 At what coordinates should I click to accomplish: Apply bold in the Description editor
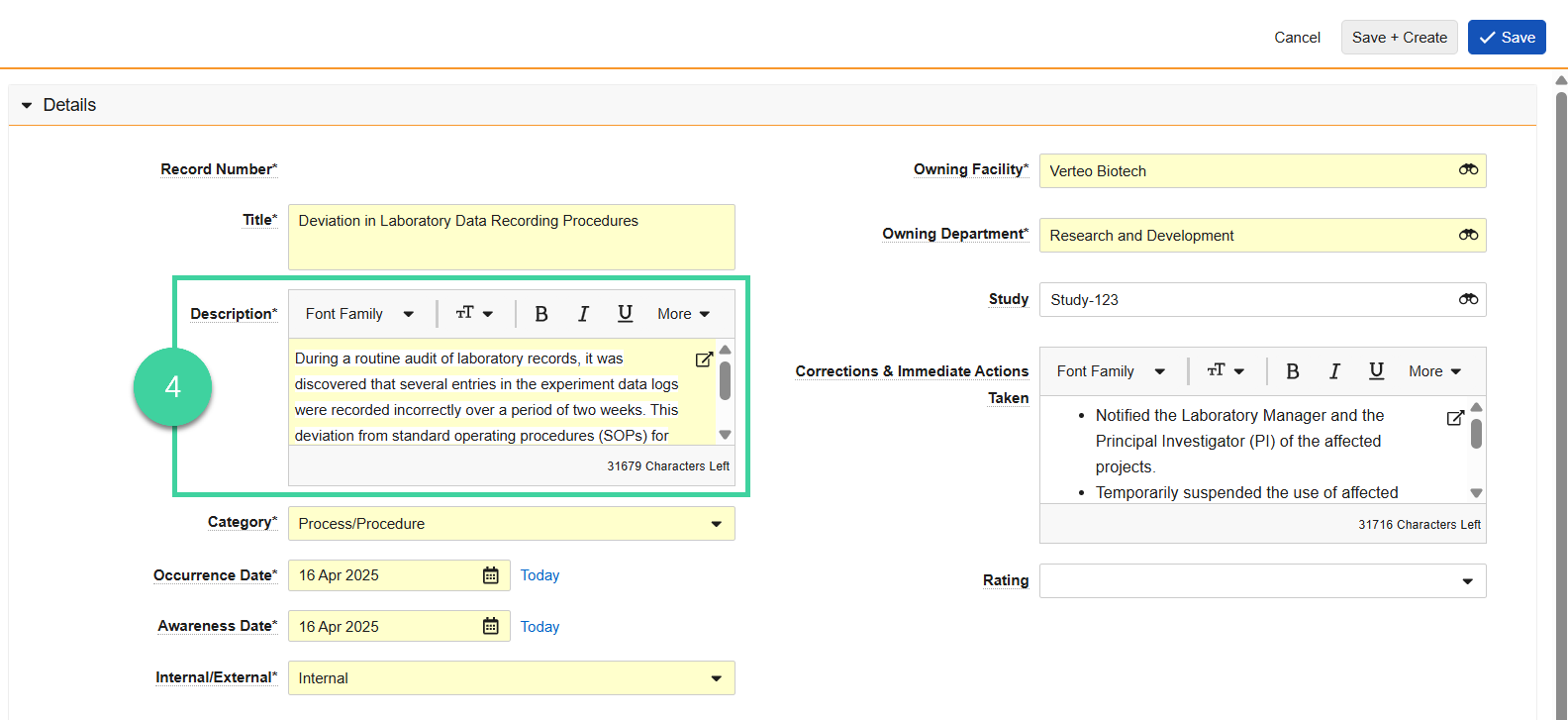pyautogui.click(x=540, y=314)
